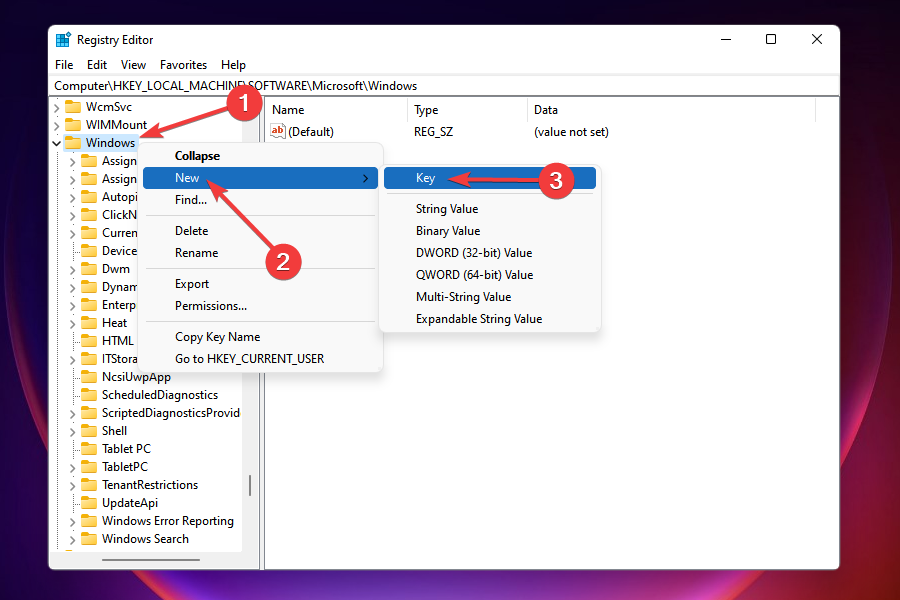
Task: Click the tree pane horizontal scrollbar
Action: tap(151, 560)
